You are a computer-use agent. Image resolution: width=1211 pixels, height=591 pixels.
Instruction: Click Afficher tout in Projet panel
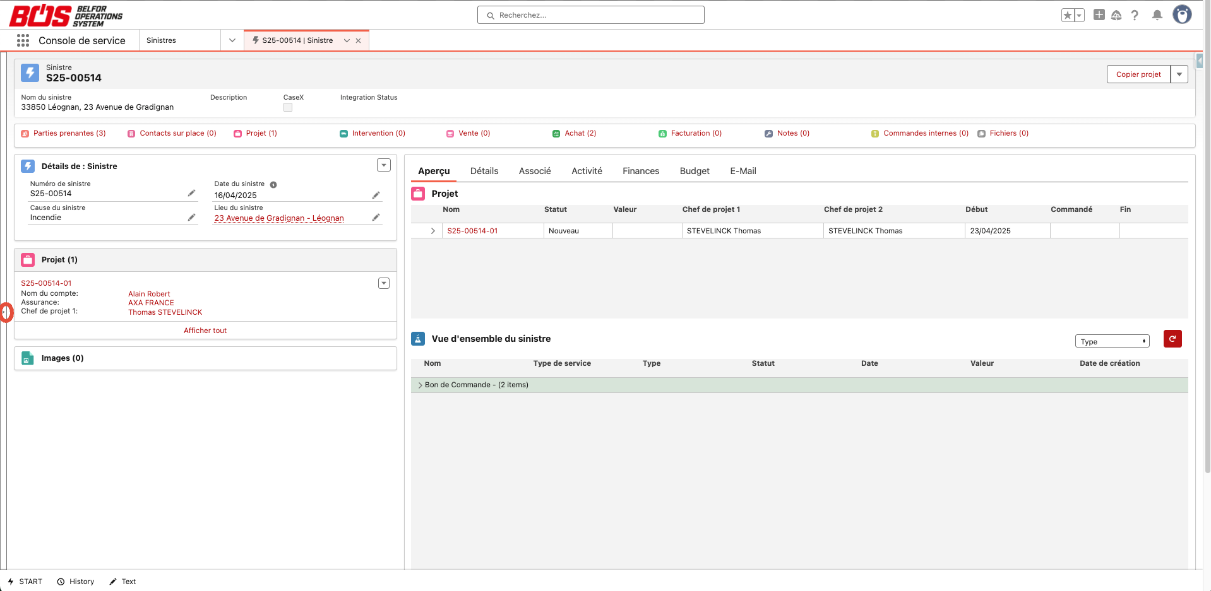[x=205, y=330]
